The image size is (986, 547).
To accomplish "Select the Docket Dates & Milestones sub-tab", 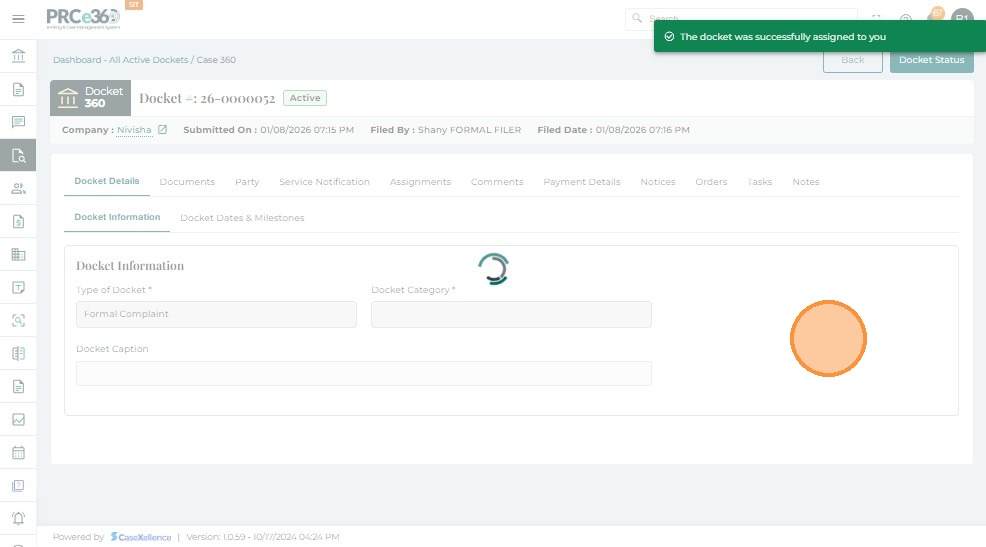I will 242,218.
